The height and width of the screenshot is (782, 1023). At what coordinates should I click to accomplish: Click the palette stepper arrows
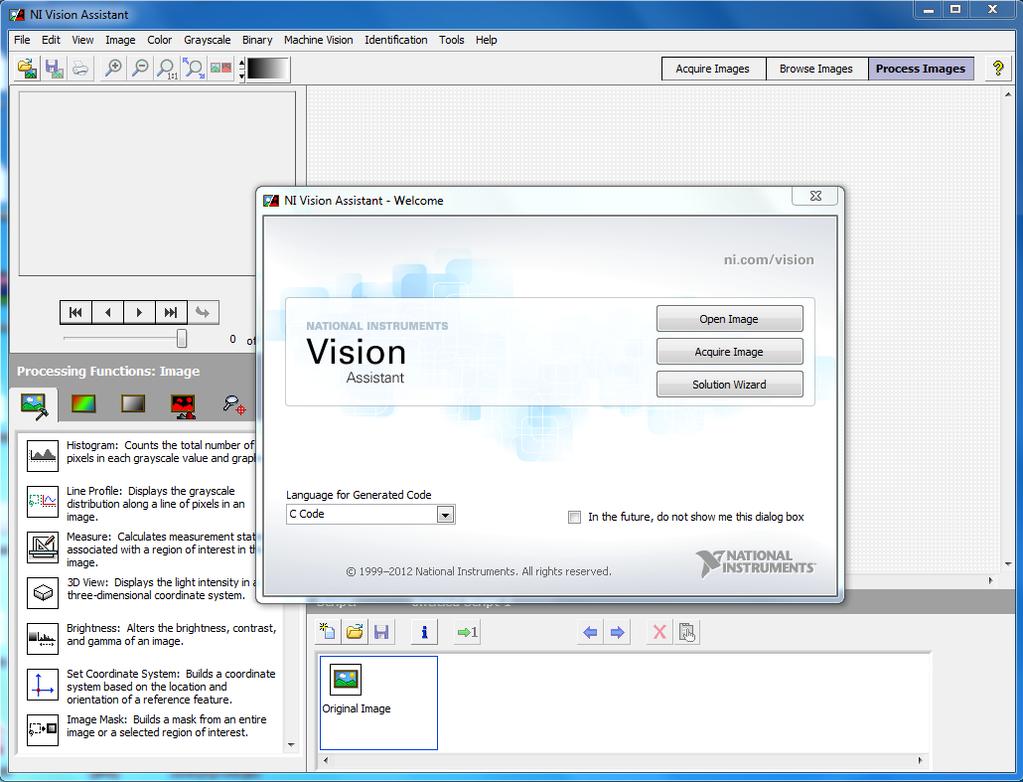coord(242,69)
